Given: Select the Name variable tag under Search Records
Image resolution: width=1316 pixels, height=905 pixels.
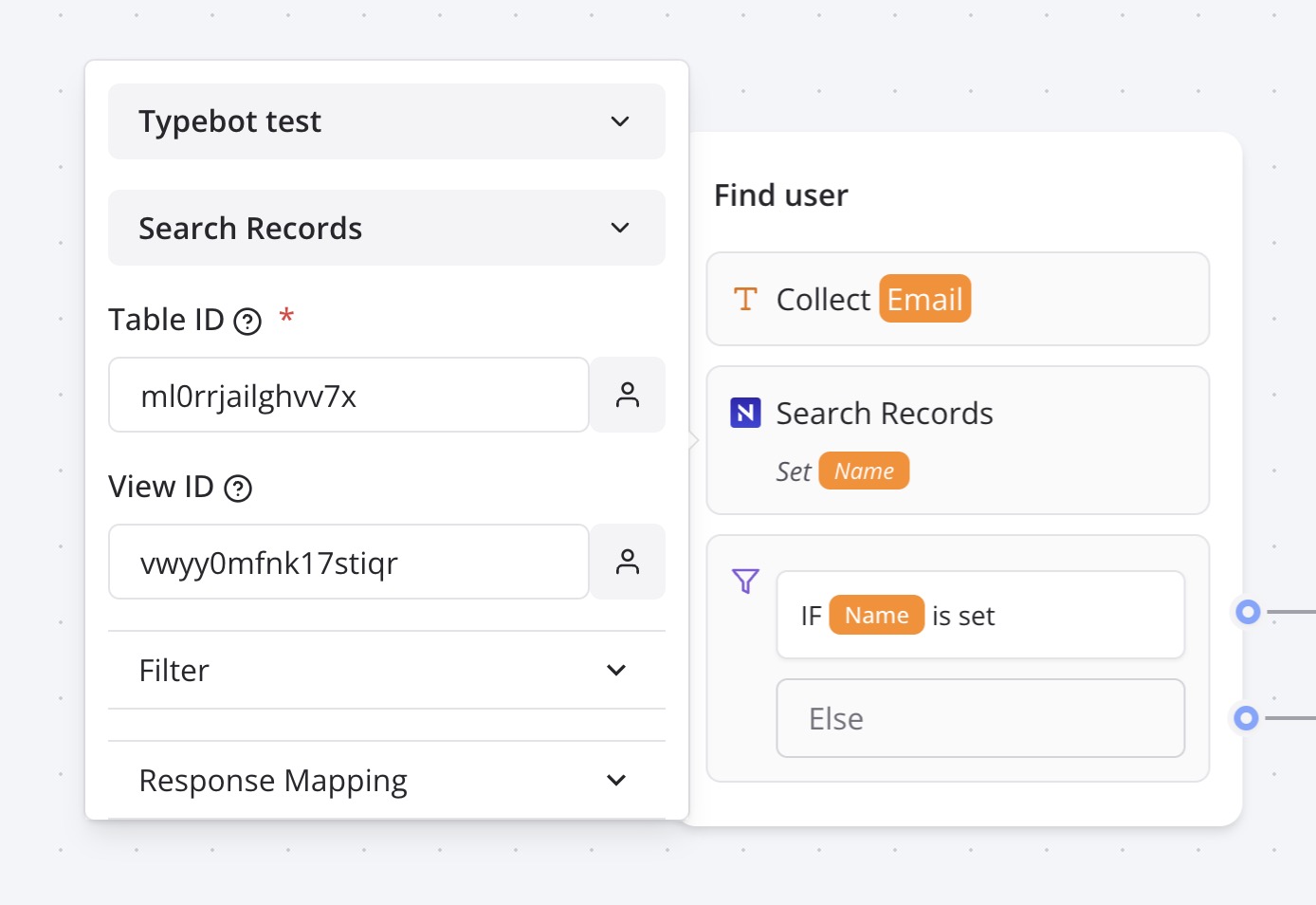Looking at the screenshot, I should (x=864, y=471).
